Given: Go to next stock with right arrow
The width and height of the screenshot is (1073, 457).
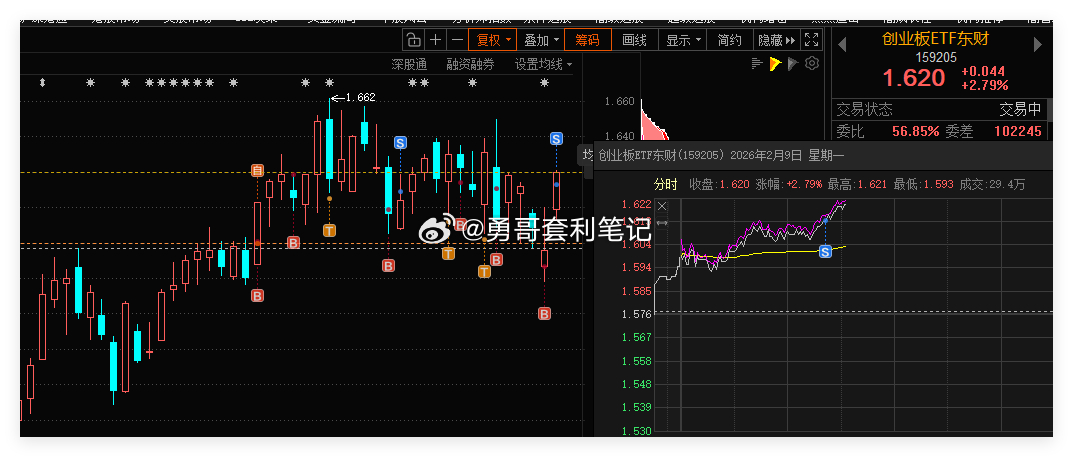Looking at the screenshot, I should [x=1037, y=44].
